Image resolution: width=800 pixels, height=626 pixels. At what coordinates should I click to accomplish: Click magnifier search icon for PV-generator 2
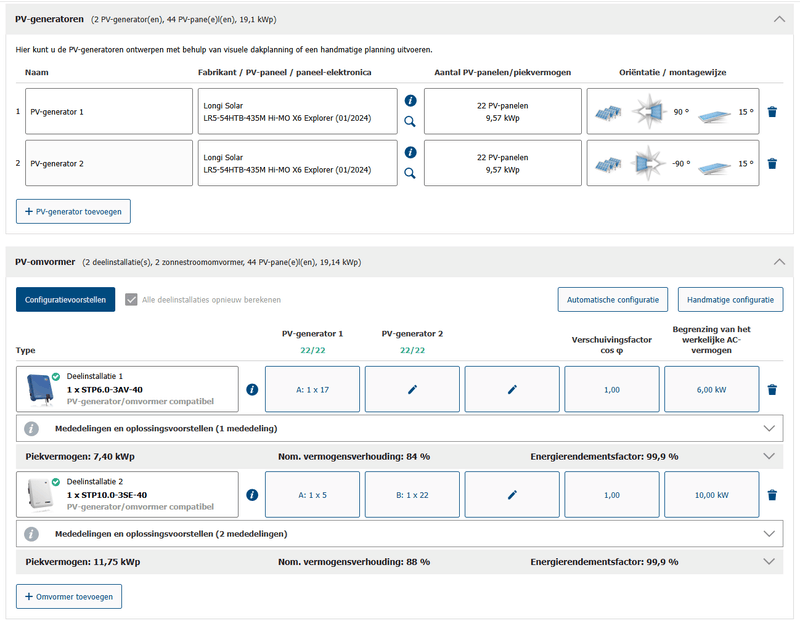pyautogui.click(x=410, y=173)
